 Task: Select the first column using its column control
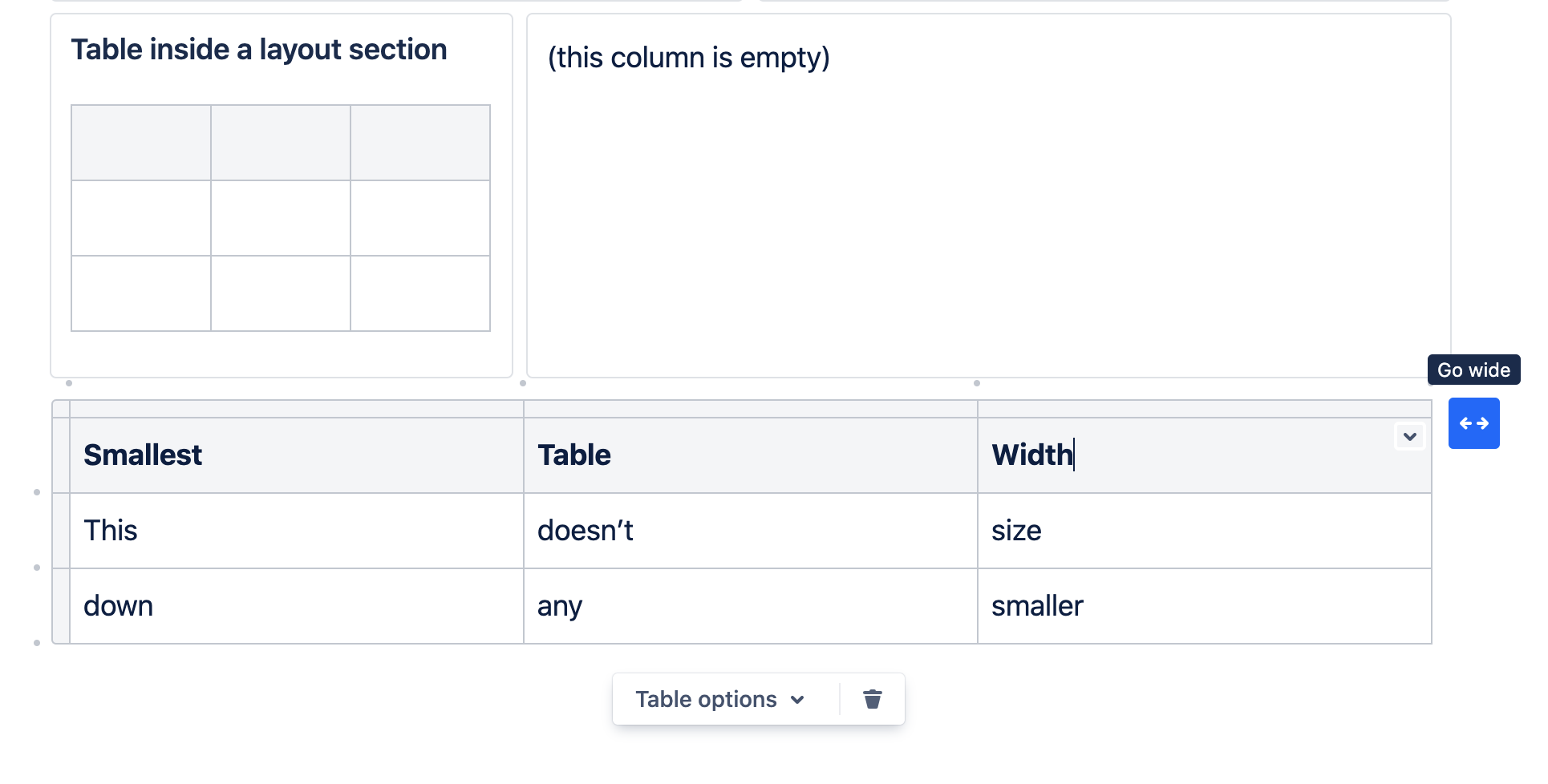point(296,409)
